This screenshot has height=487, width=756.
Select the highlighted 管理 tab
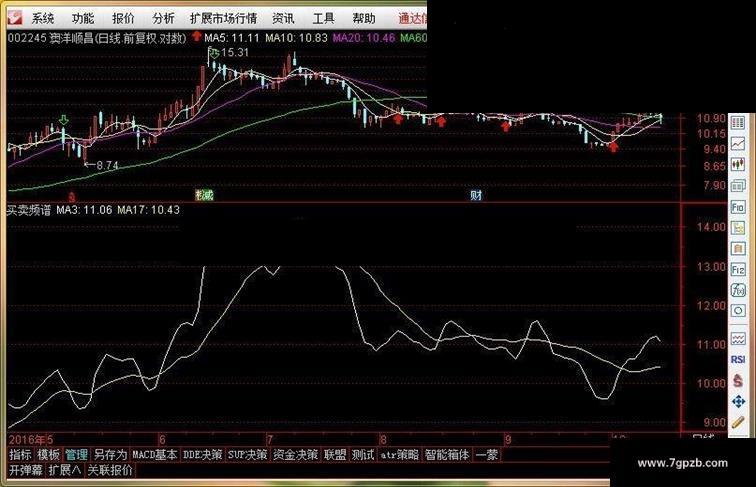[x=76, y=455]
